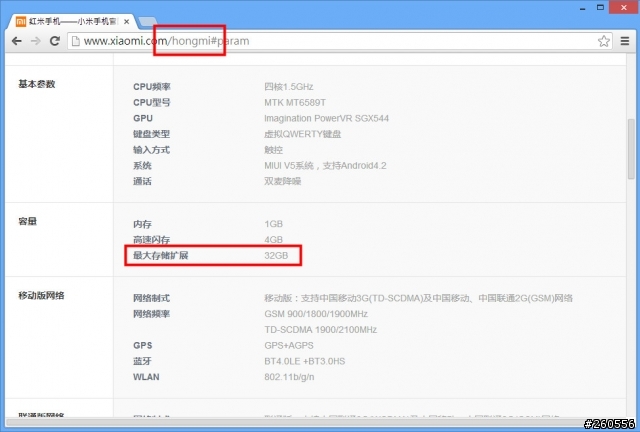Image resolution: width=640 pixels, height=432 pixels.
Task: Click the 系统 label
Action: click(142, 165)
